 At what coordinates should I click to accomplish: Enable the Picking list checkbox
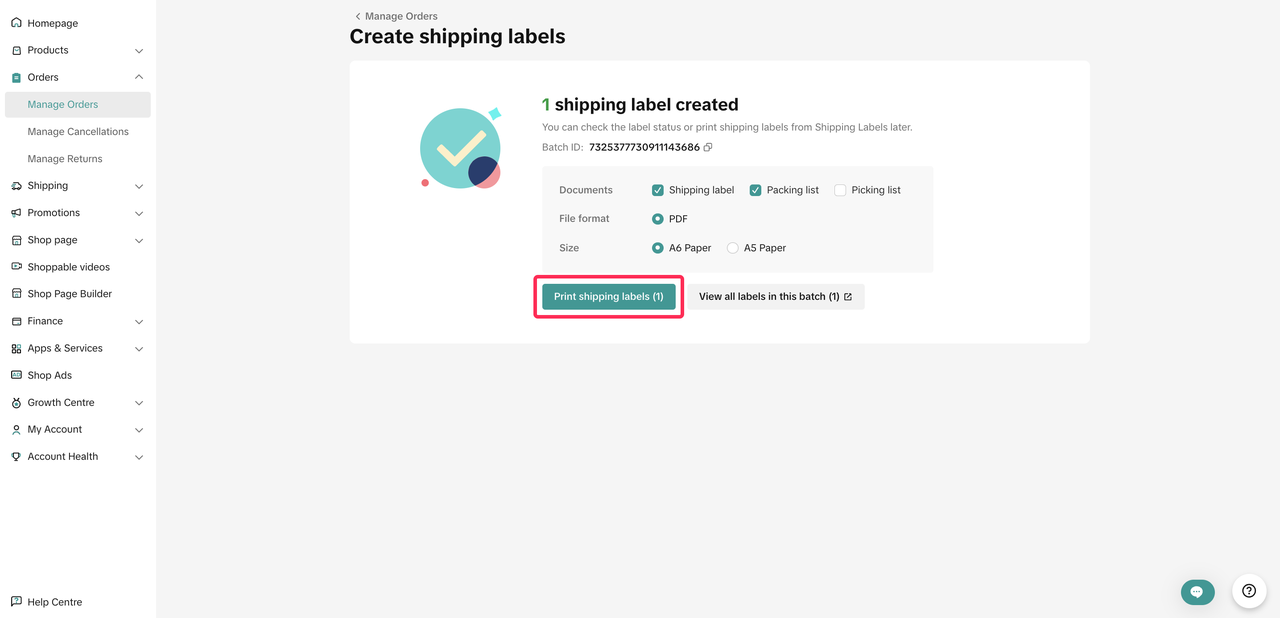tap(840, 190)
